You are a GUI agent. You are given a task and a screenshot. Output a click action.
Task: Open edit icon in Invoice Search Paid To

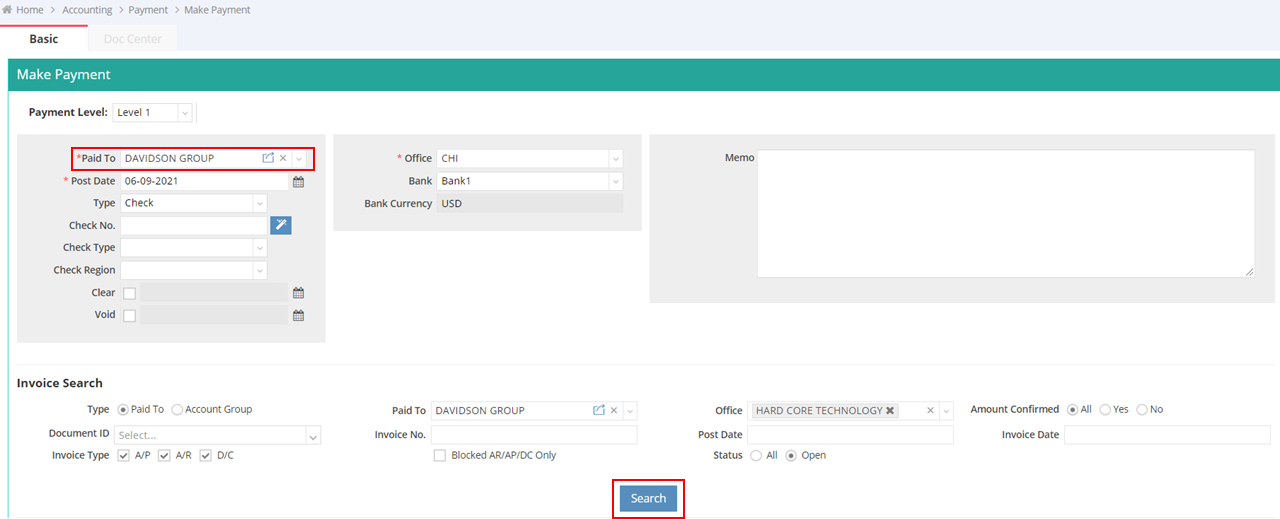(599, 410)
